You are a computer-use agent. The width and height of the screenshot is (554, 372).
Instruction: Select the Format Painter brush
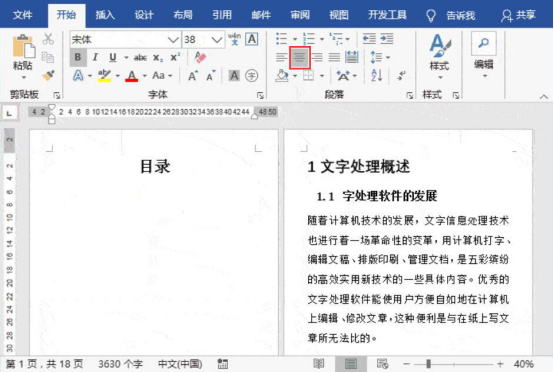tap(48, 75)
